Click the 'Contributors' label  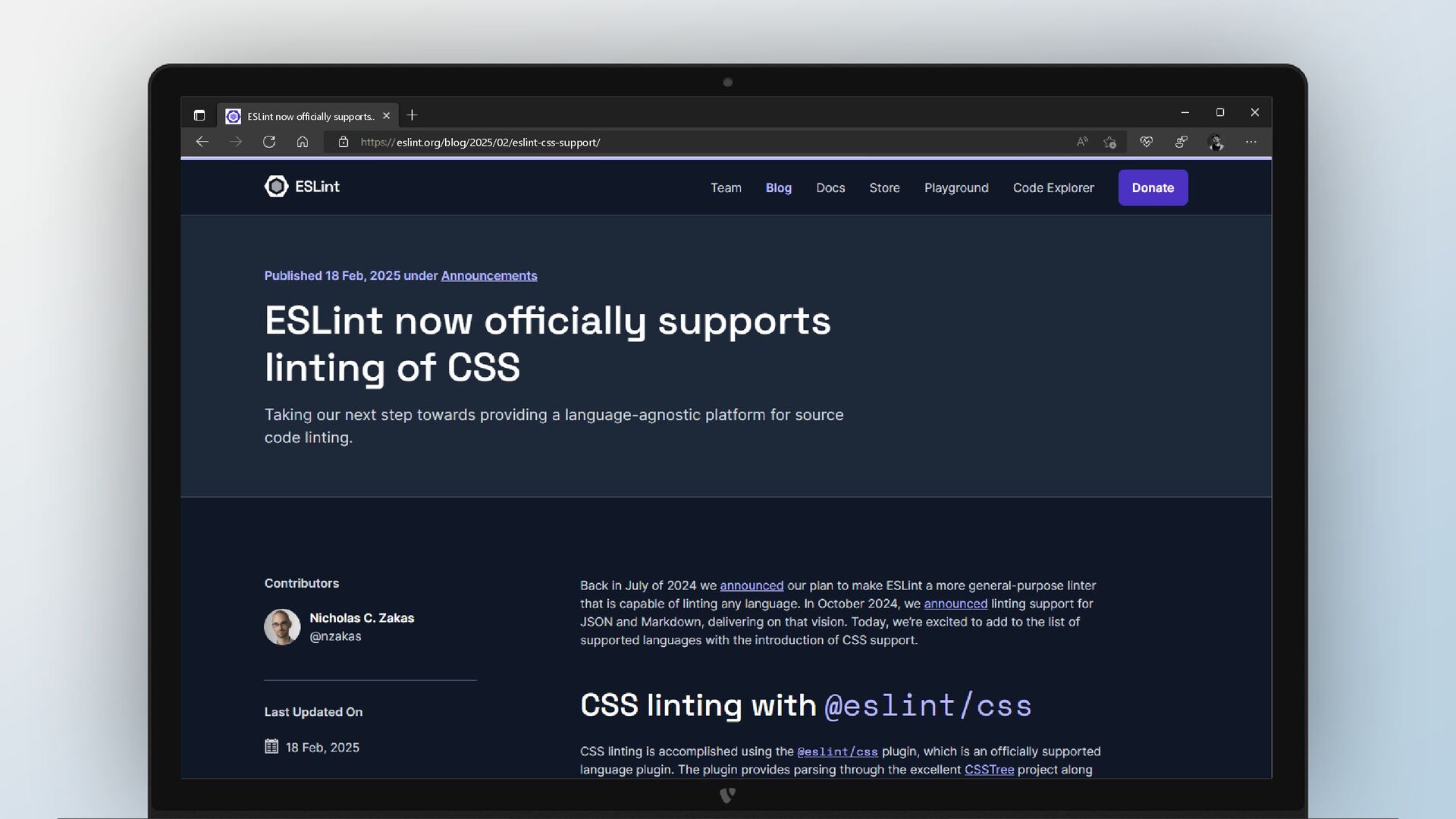click(301, 583)
